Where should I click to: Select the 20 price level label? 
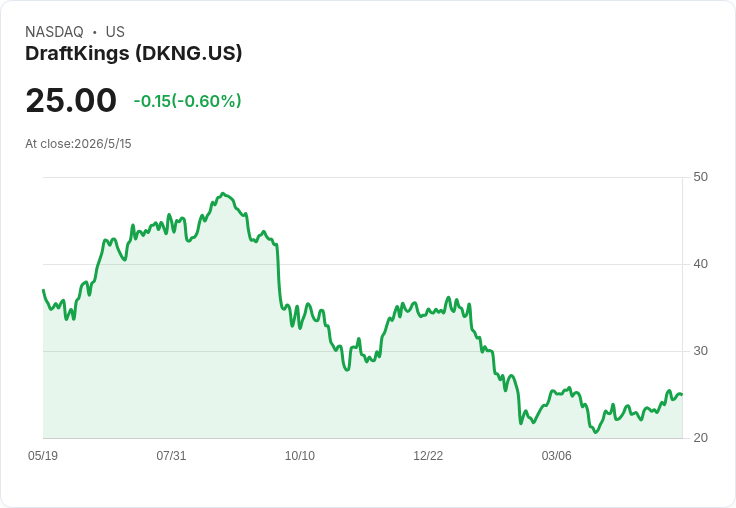700,438
